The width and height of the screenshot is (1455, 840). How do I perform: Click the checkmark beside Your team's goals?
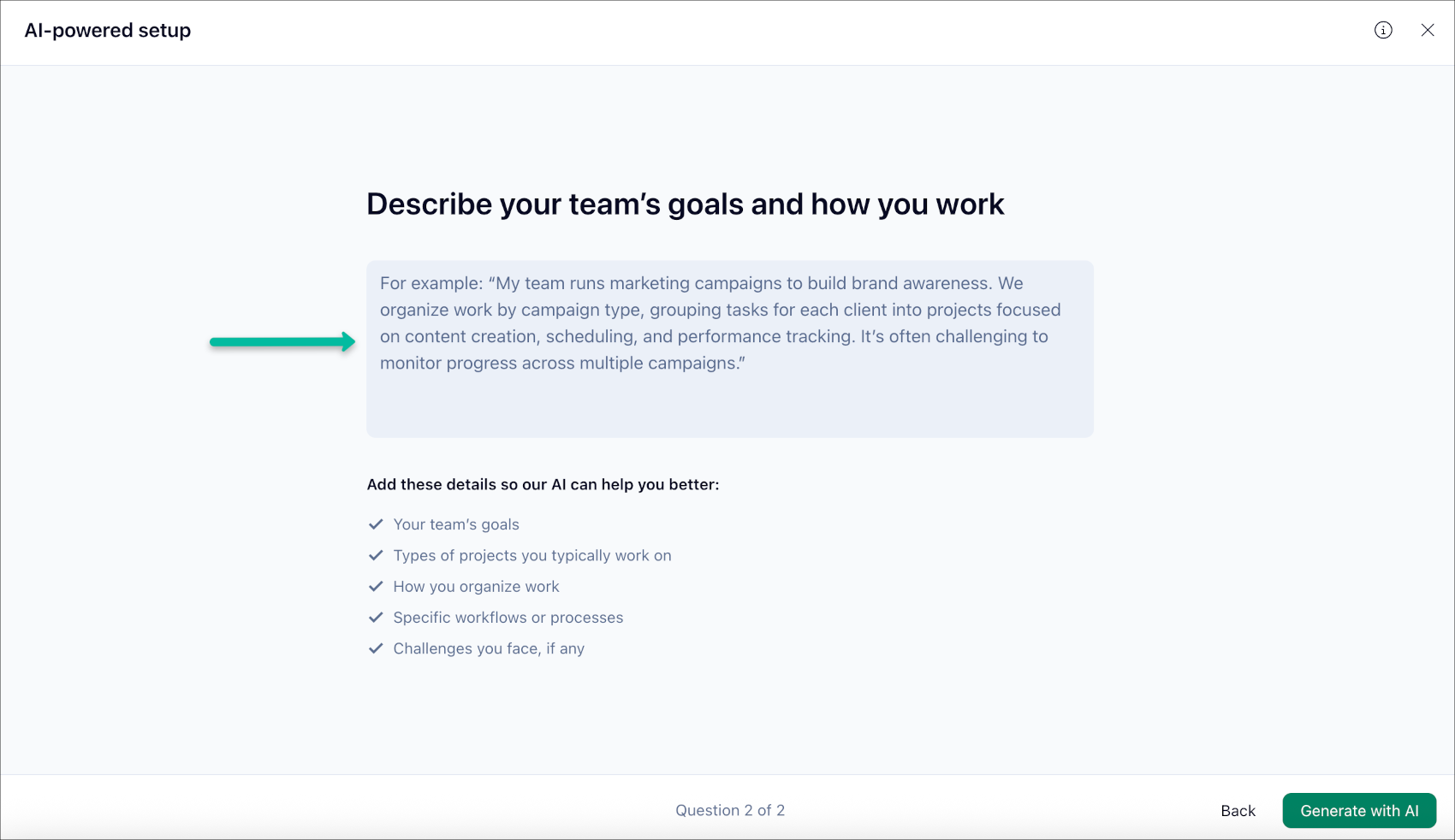coord(376,524)
